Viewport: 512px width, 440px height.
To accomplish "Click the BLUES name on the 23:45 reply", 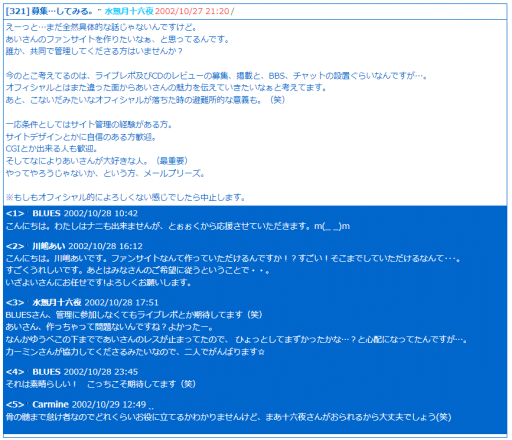I will pyautogui.click(x=46, y=372).
